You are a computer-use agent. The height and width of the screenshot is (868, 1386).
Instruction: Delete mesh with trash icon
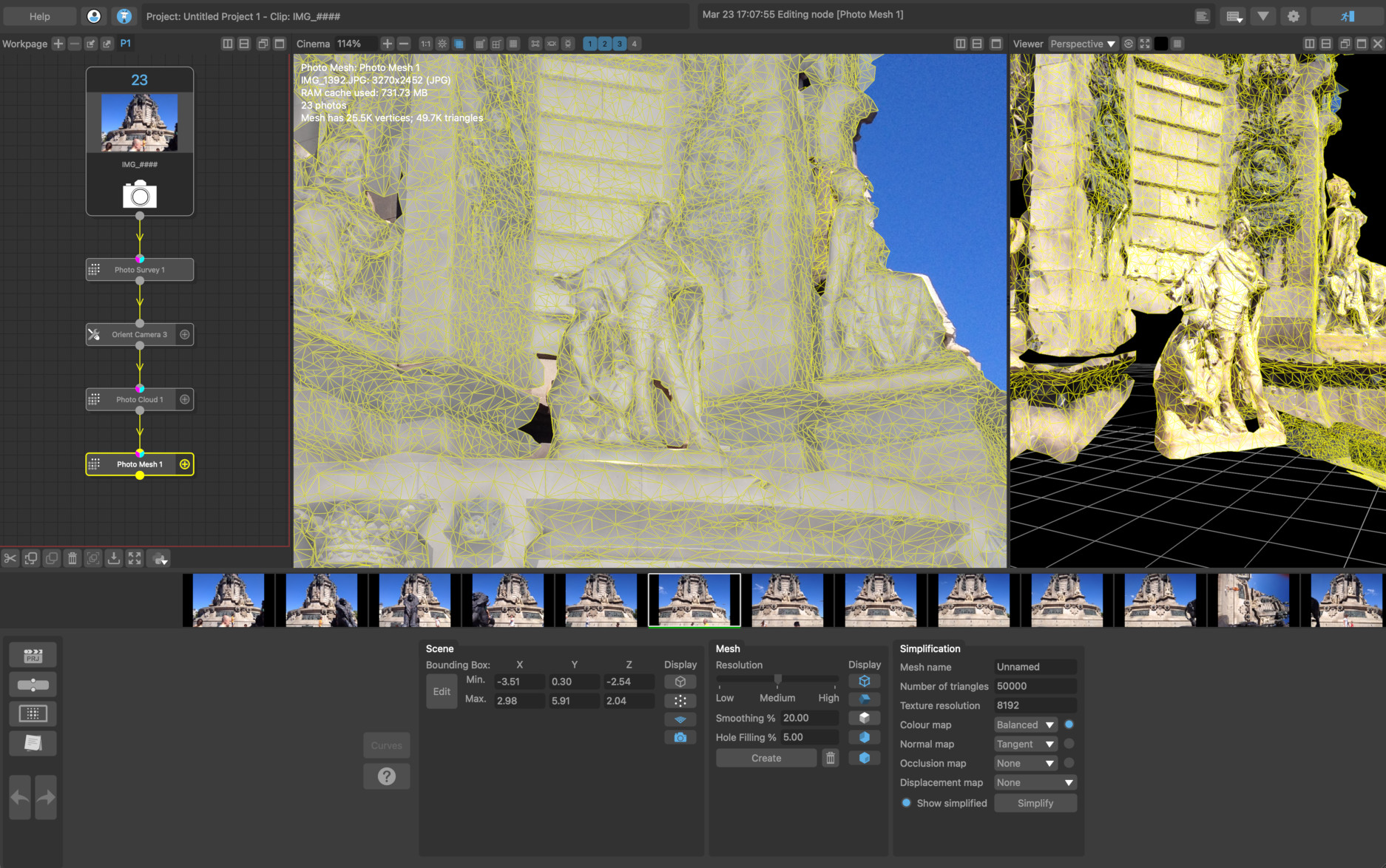point(831,758)
